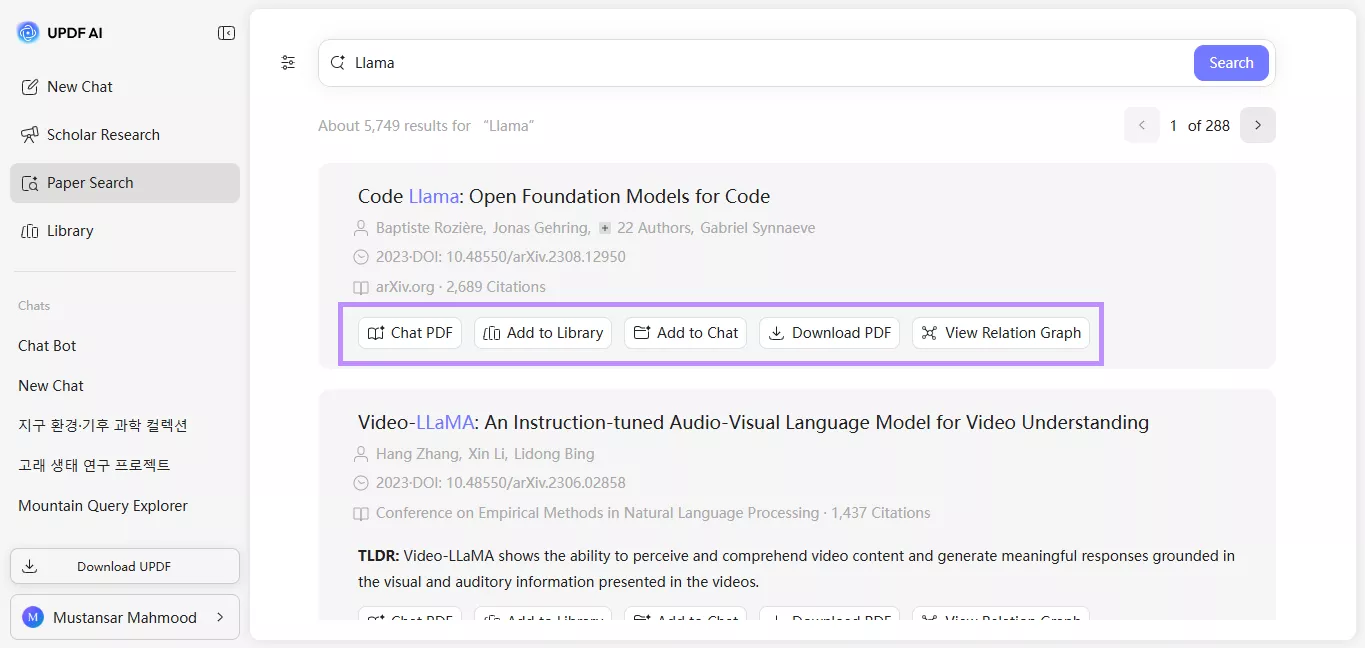The width and height of the screenshot is (1365, 648).
Task: Start a New Chat from the sidebar
Action: pyautogui.click(x=125, y=87)
